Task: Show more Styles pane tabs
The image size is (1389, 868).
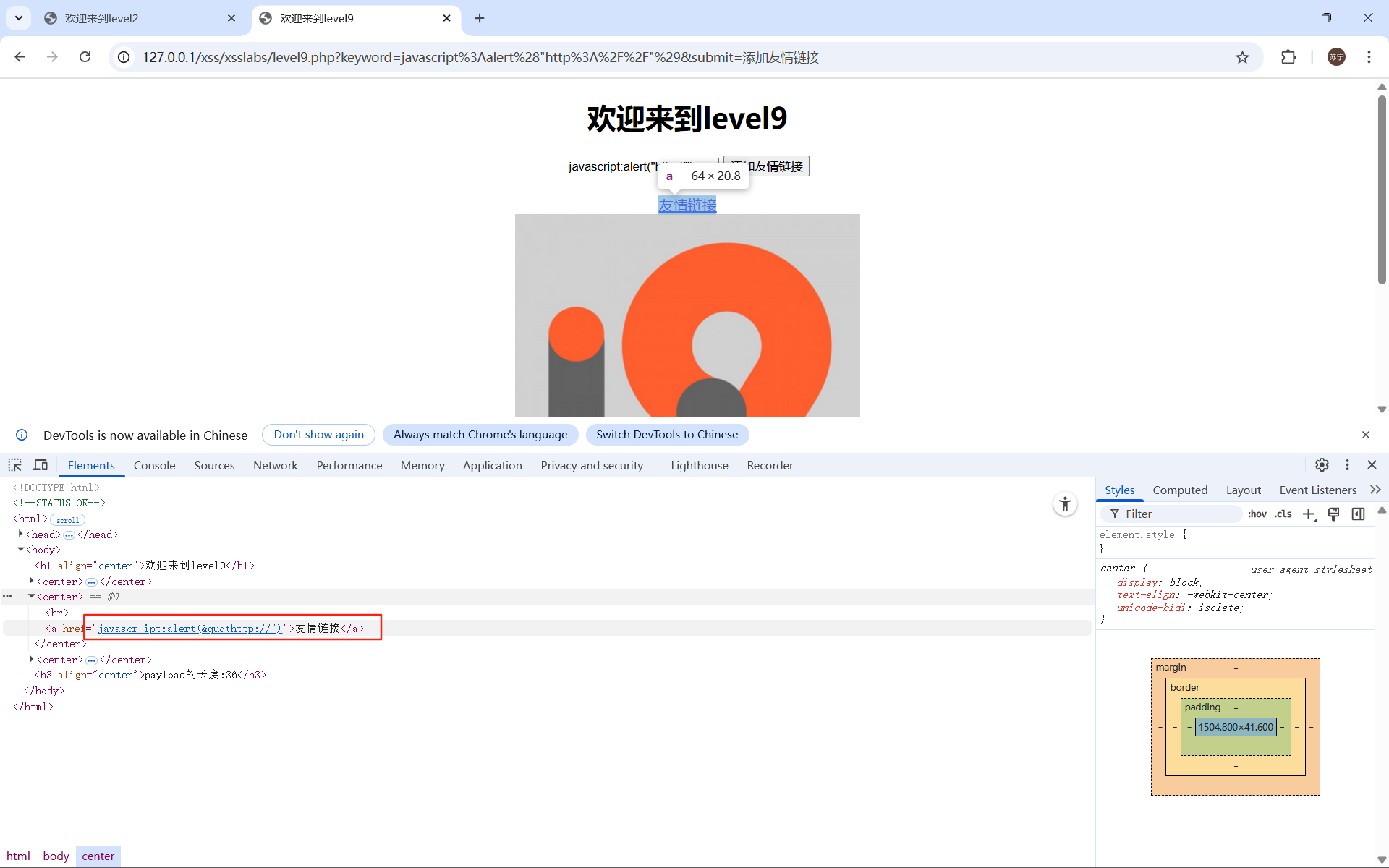Action: coord(1375,490)
